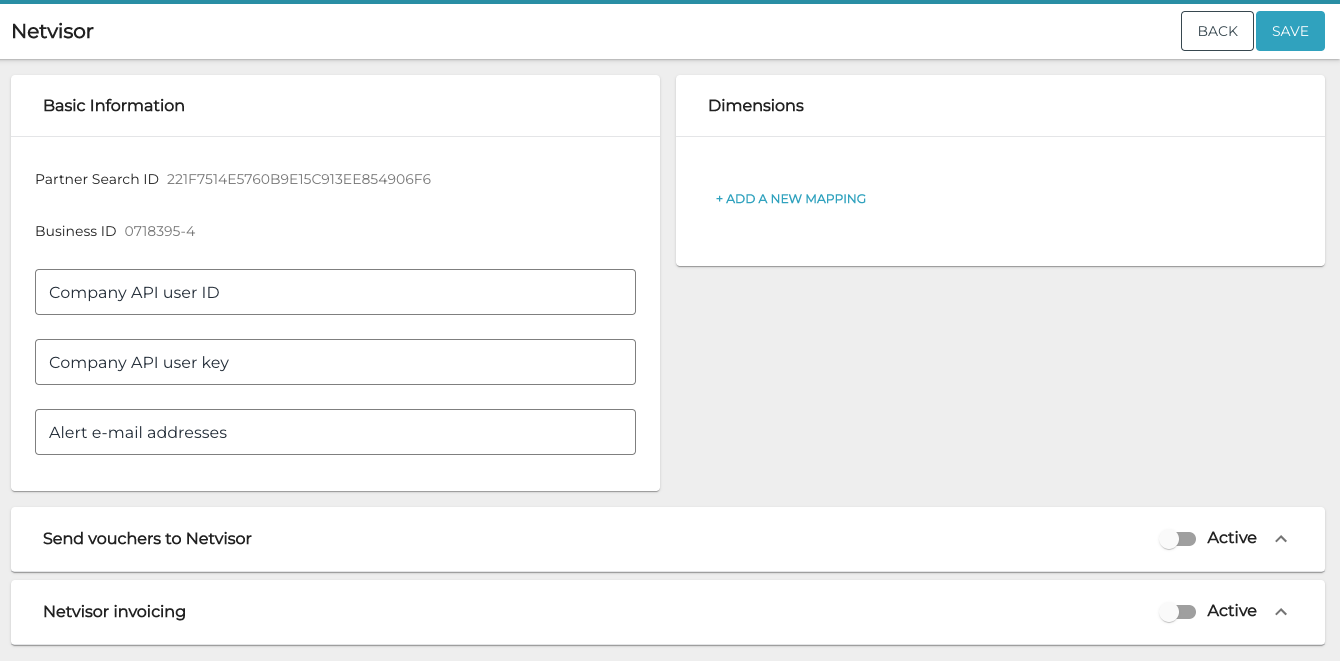Enable the Send vouchers to Netvisor toggle
Viewport: 1340px width, 661px height.
point(1178,538)
